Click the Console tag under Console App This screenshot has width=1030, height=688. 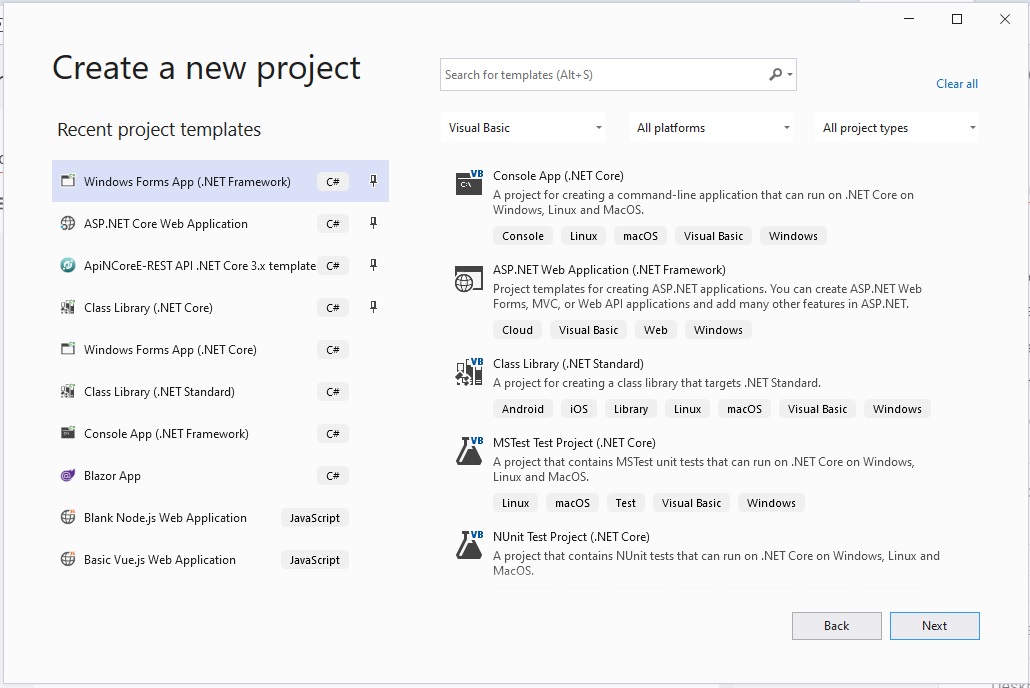click(x=523, y=236)
